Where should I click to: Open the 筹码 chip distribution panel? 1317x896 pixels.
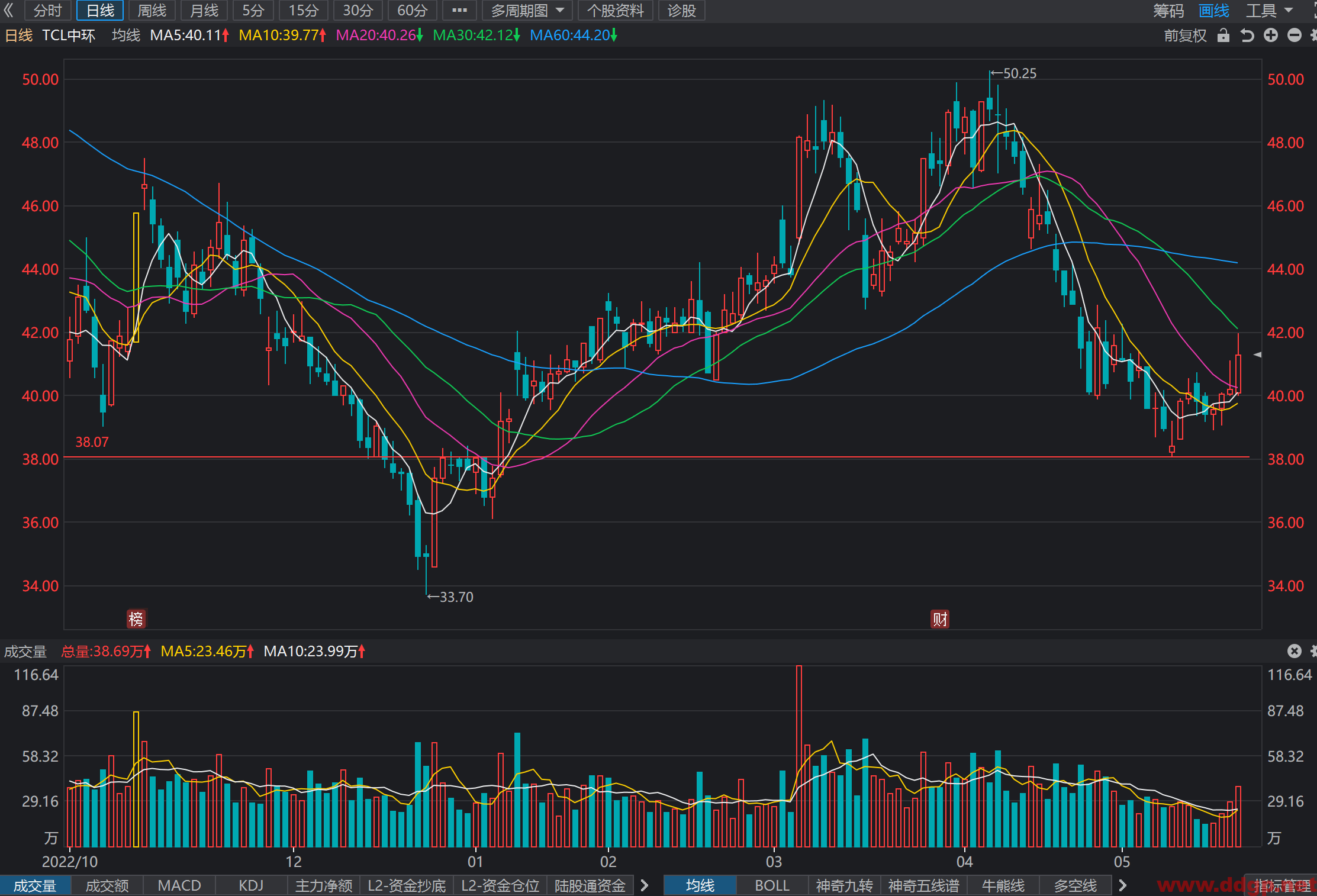1168,10
